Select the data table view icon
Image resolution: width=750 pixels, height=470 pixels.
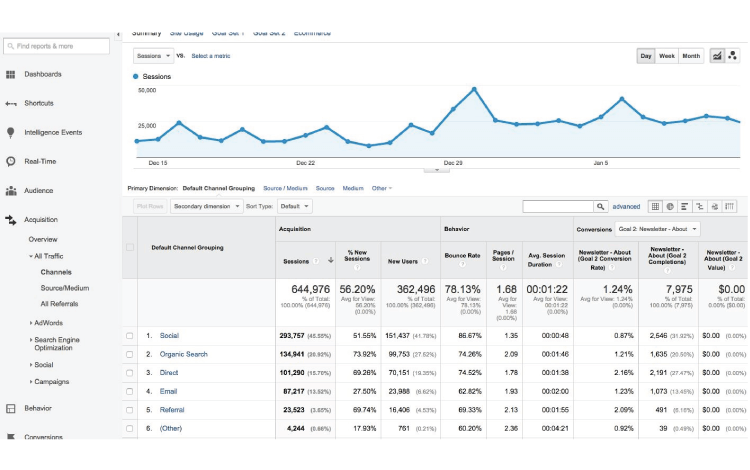pos(655,207)
